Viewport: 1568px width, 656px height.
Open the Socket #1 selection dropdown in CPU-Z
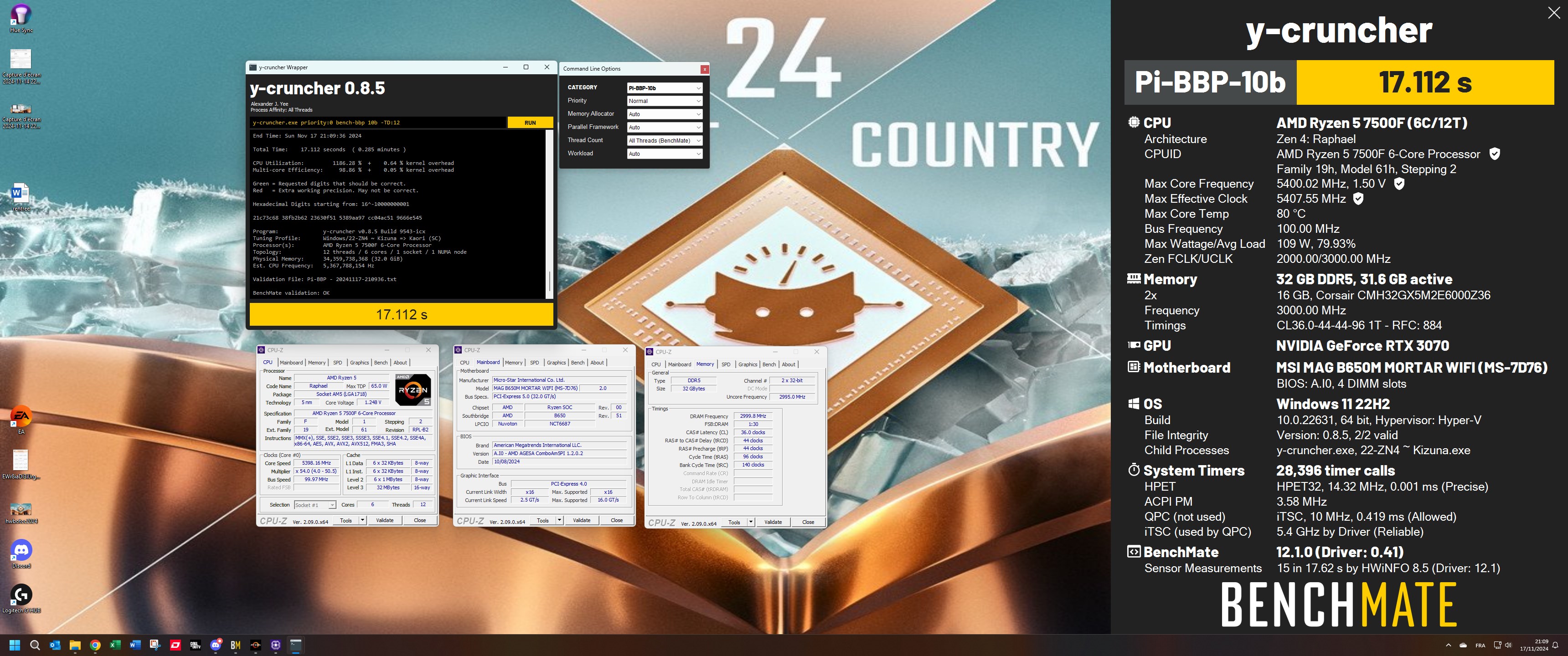click(x=315, y=505)
